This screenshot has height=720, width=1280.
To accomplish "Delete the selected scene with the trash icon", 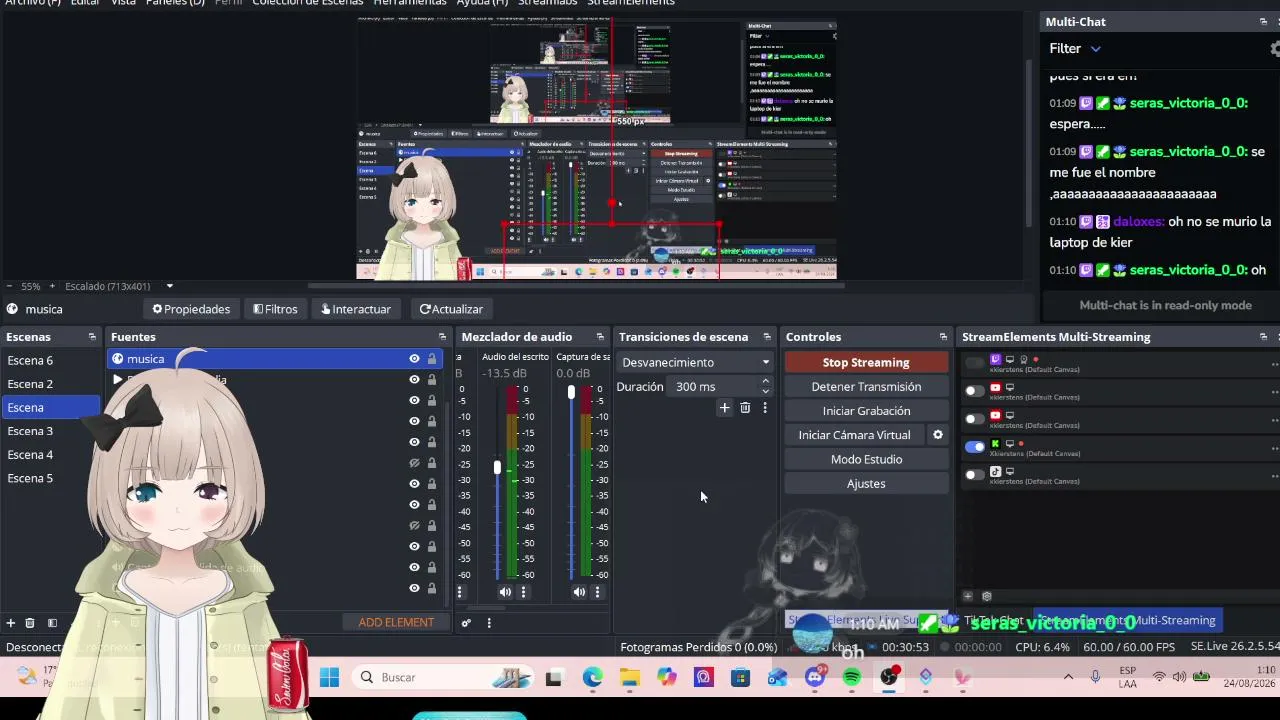I will [x=30, y=623].
